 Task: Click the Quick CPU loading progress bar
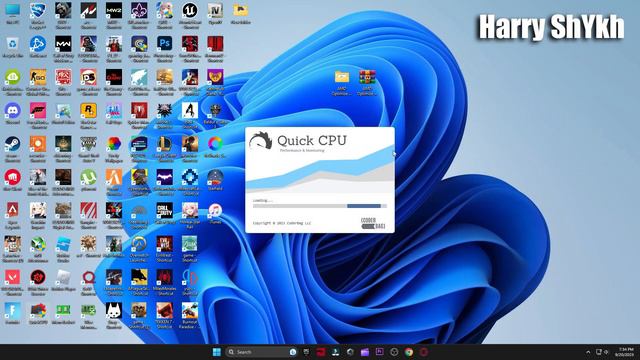(x=320, y=206)
